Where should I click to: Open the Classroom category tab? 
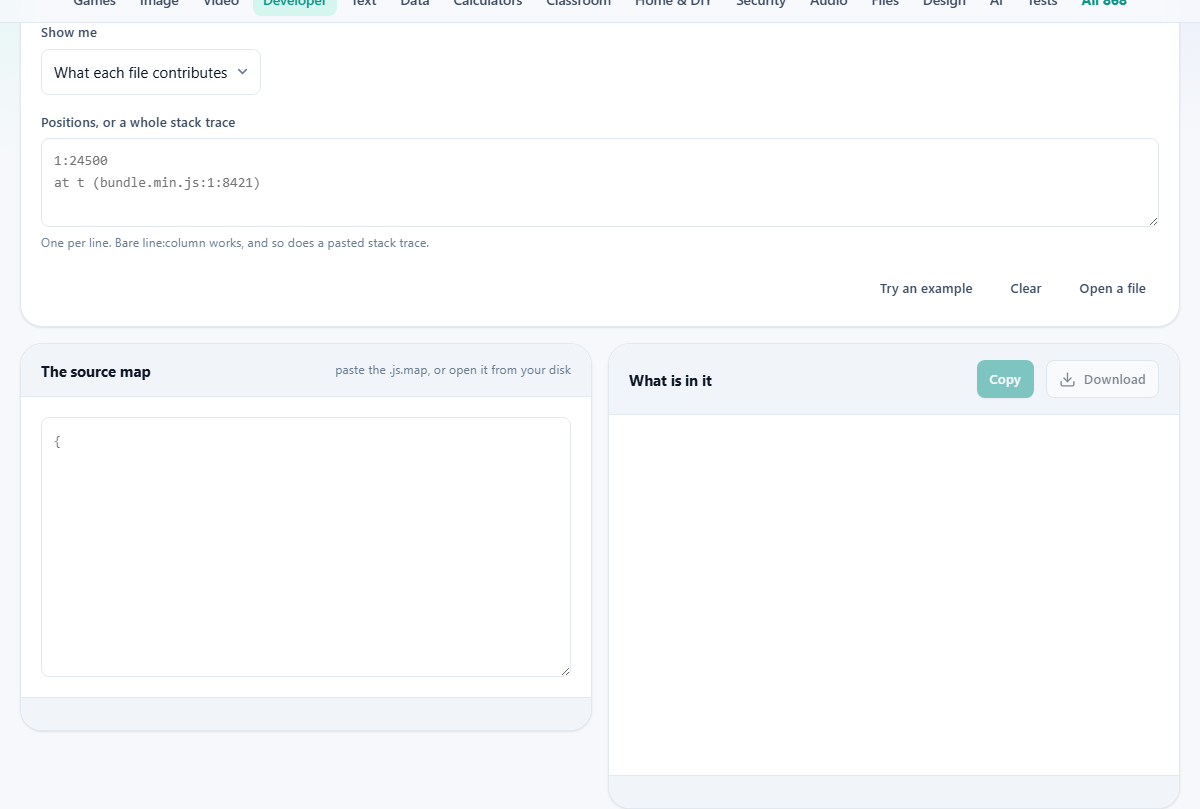click(x=578, y=4)
